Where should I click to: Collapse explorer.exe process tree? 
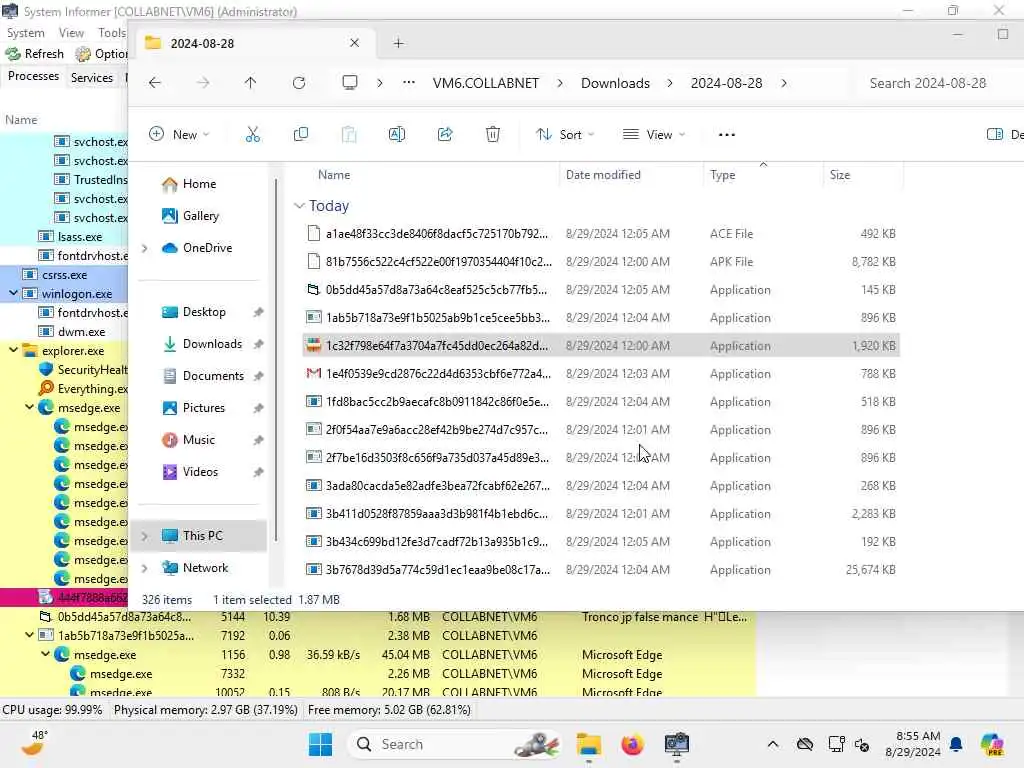(13, 350)
